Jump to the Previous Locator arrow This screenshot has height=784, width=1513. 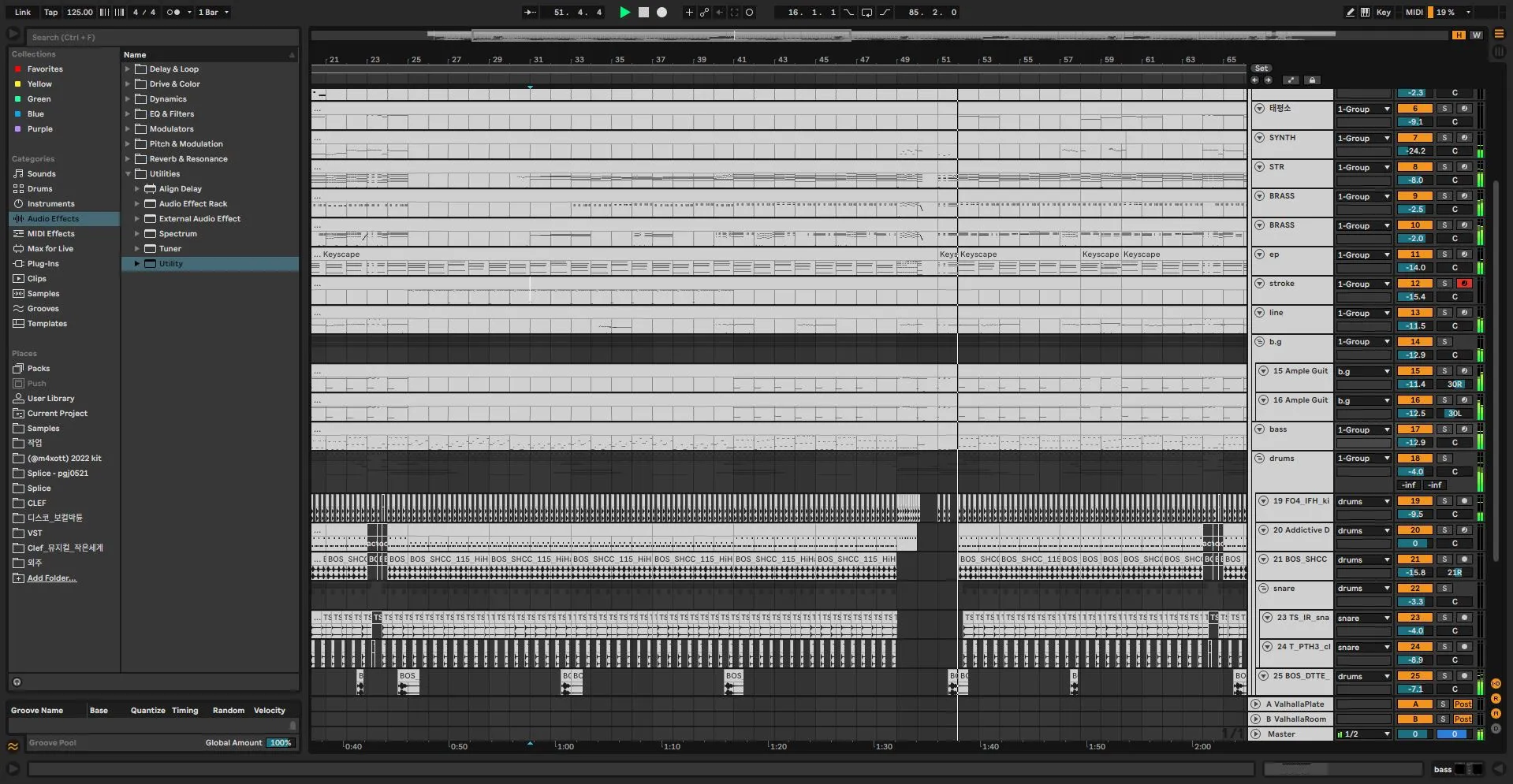1255,80
